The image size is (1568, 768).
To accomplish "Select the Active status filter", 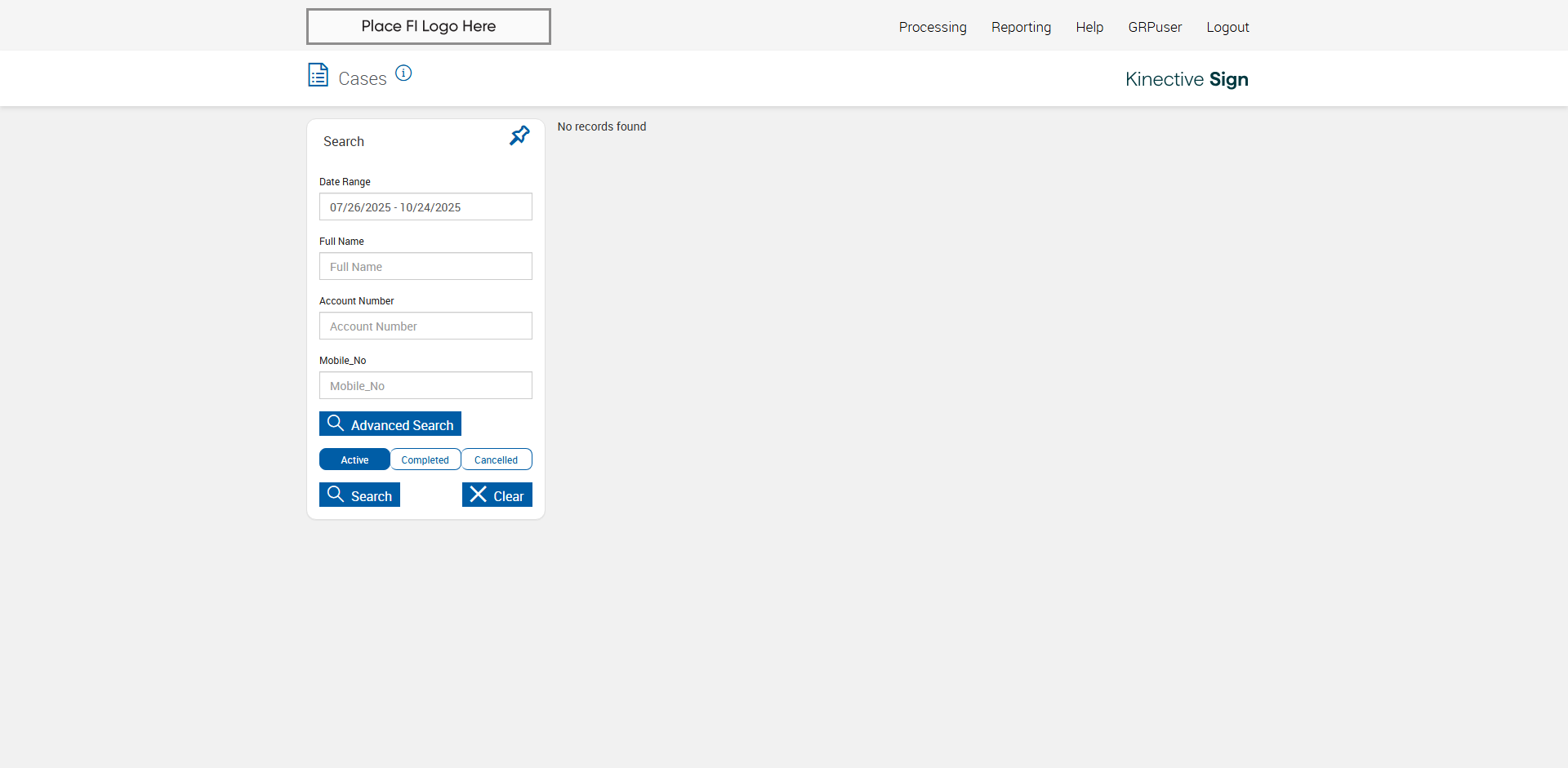I will coord(354,459).
